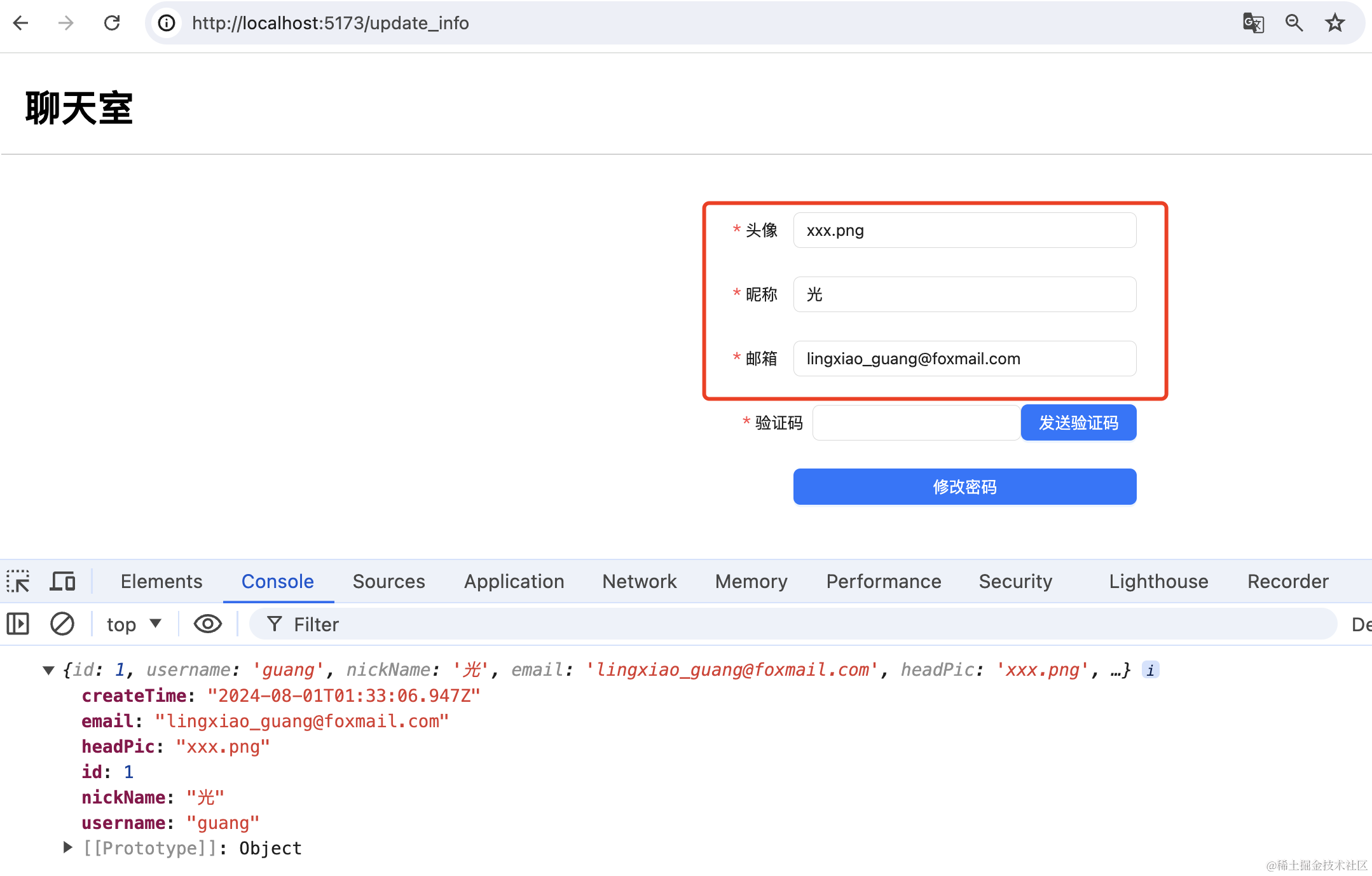The image size is (1372, 876).
Task: Click the zoom magnifier icon in address bar
Action: point(1294,24)
